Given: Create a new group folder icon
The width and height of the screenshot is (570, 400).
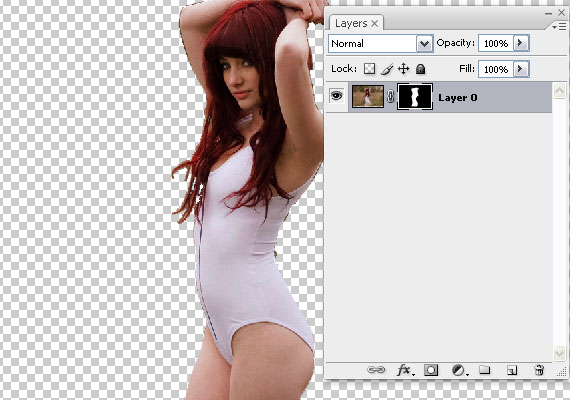Looking at the screenshot, I should [485, 370].
